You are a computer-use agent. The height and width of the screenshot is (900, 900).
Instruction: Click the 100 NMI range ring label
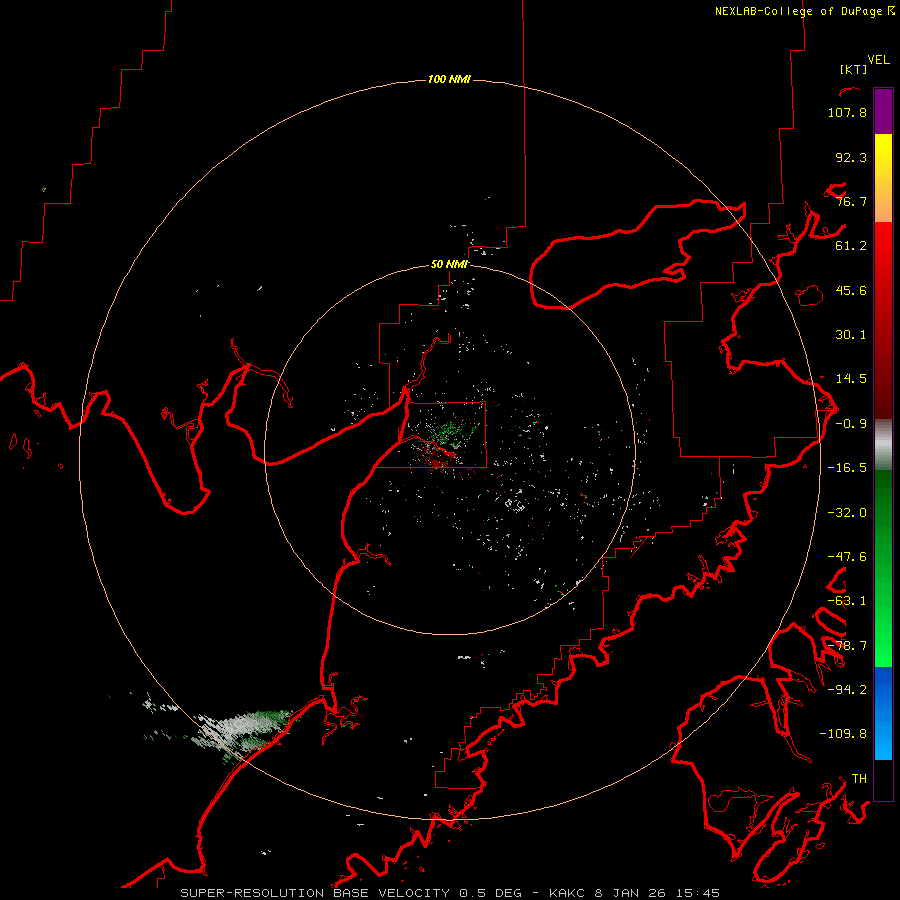click(449, 79)
